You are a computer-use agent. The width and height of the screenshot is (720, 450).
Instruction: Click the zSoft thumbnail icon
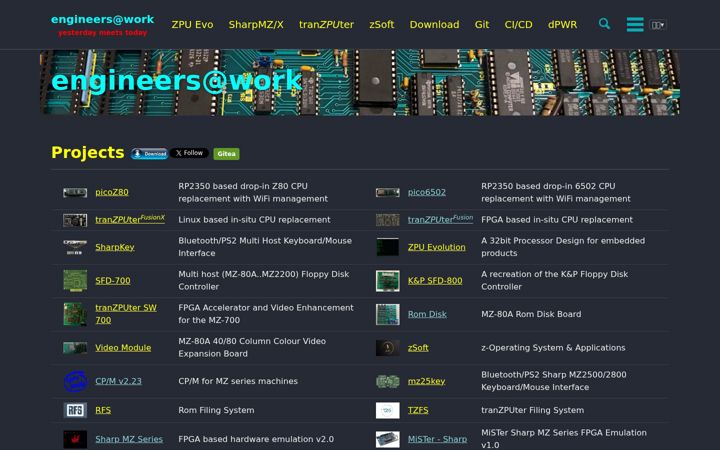pos(388,348)
